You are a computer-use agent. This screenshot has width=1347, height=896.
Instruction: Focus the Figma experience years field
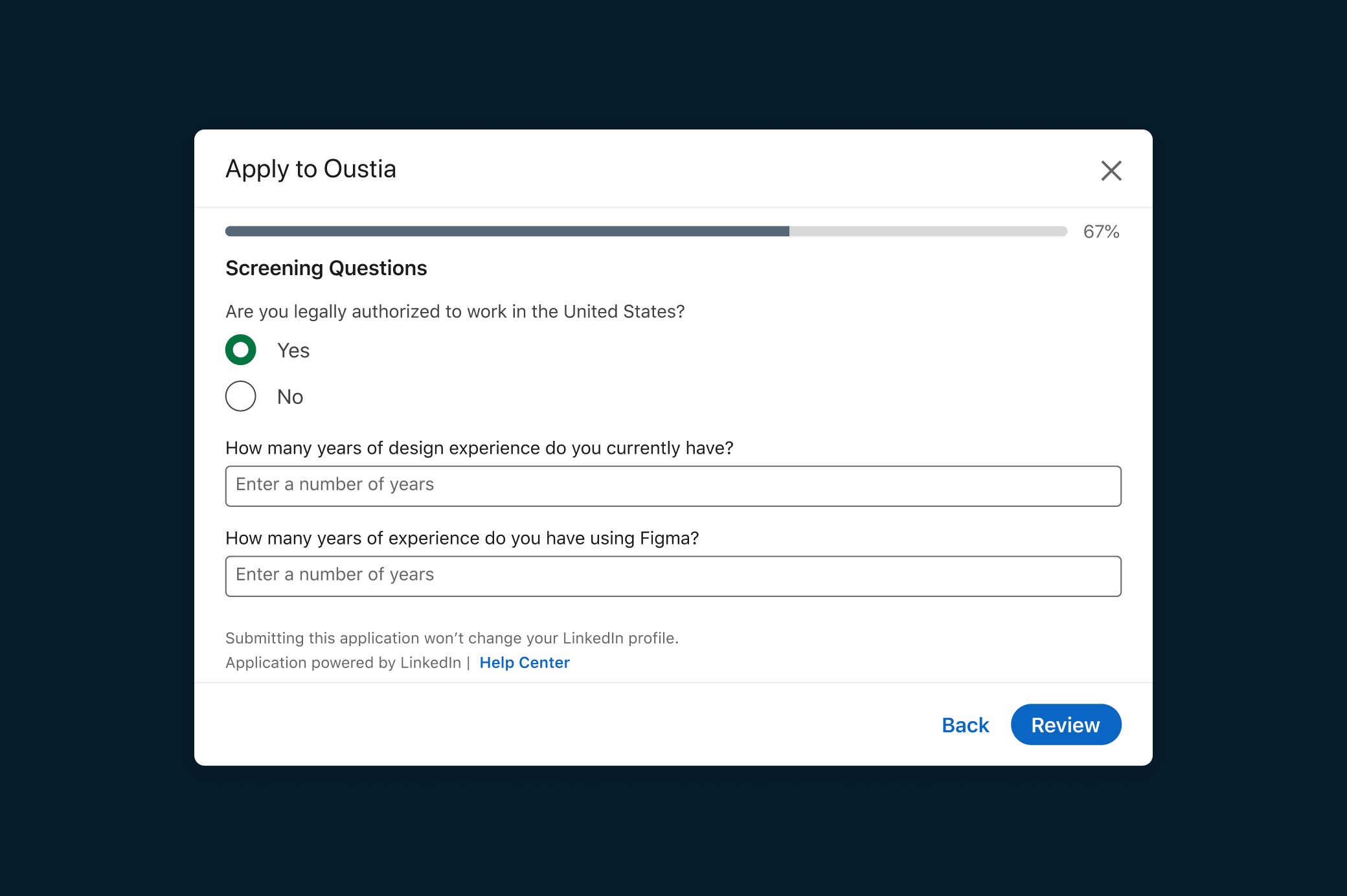pos(673,576)
